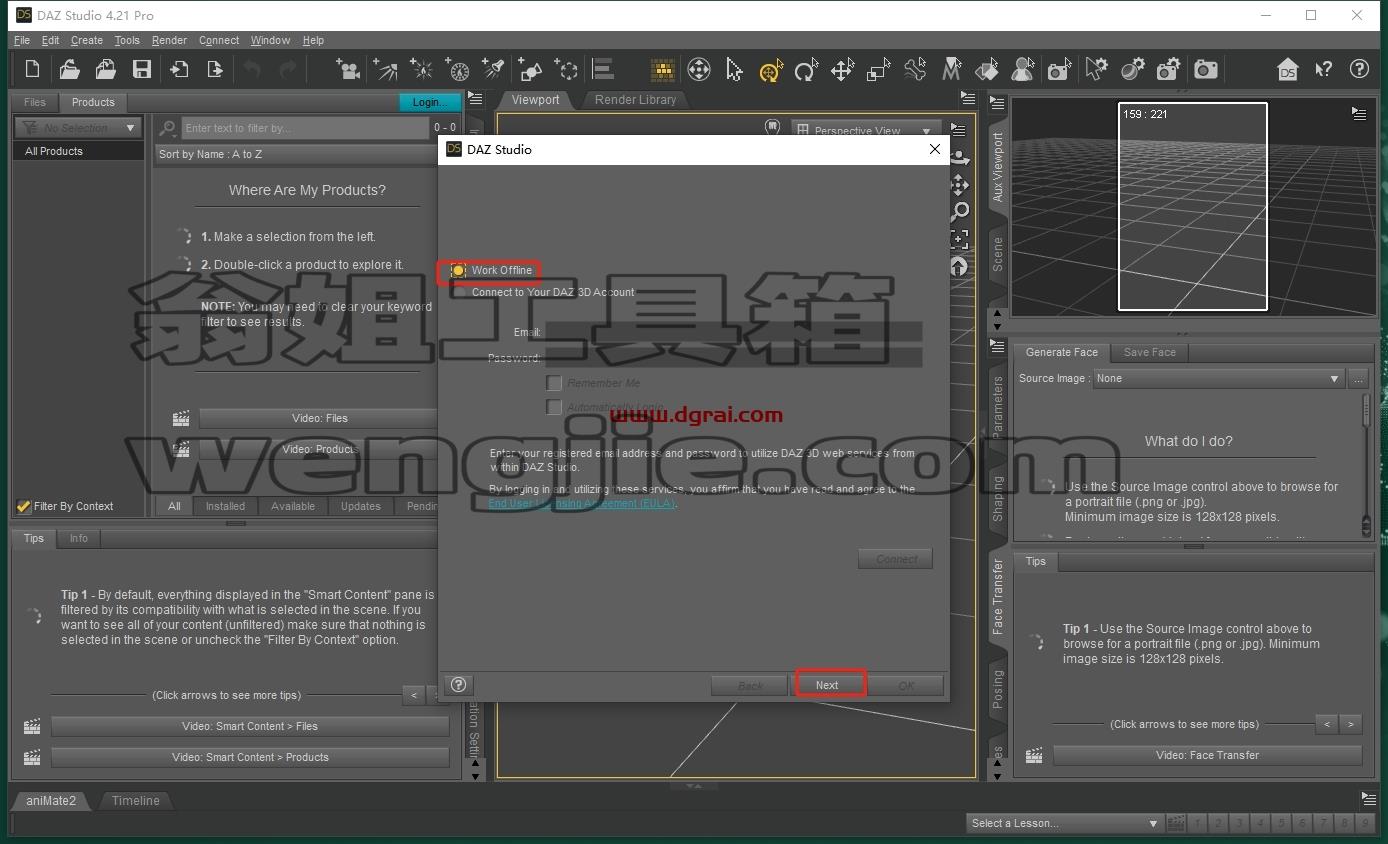The width and height of the screenshot is (1388, 844).
Task: Show the Installed products filter tab
Action: 225,506
